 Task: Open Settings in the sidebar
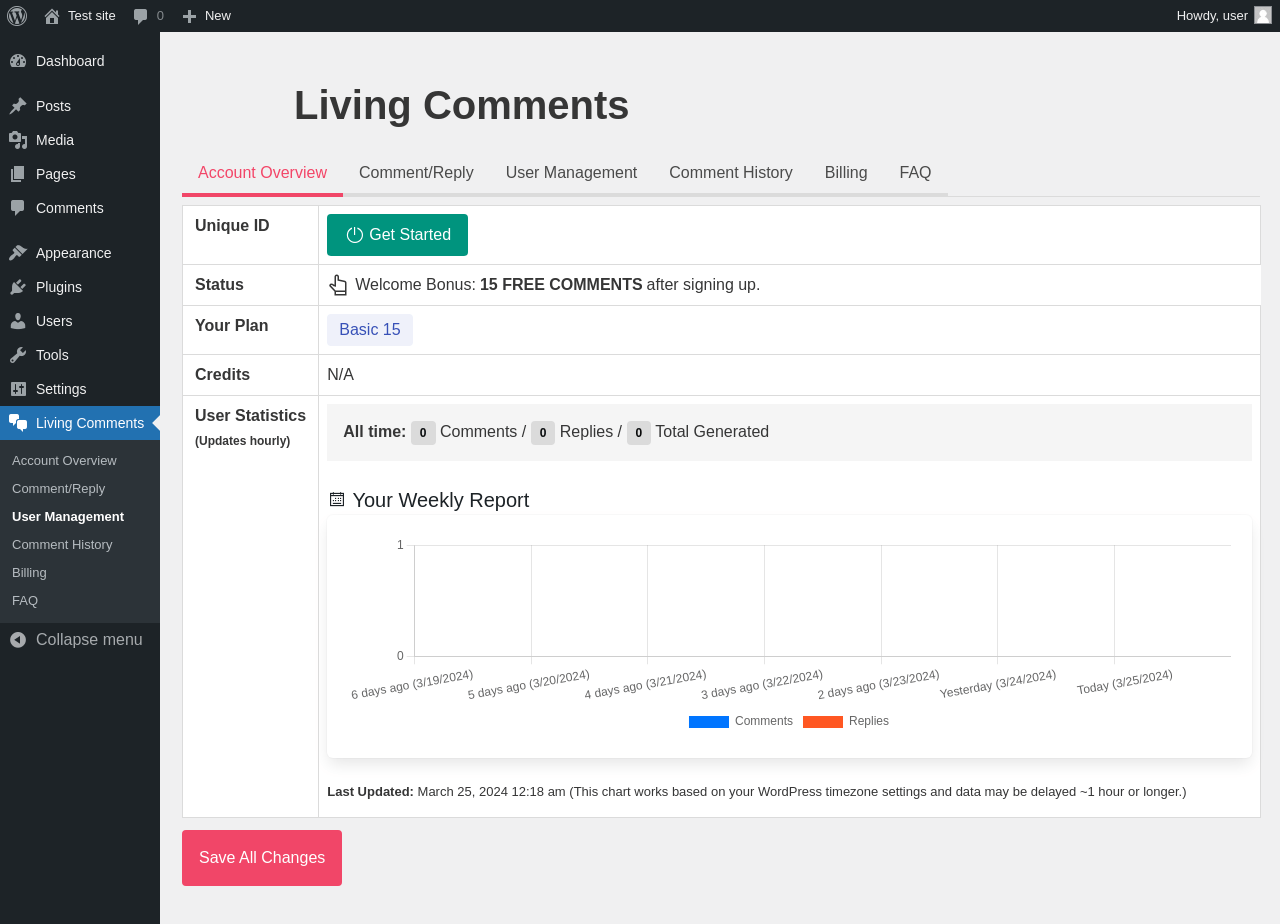coord(80,389)
